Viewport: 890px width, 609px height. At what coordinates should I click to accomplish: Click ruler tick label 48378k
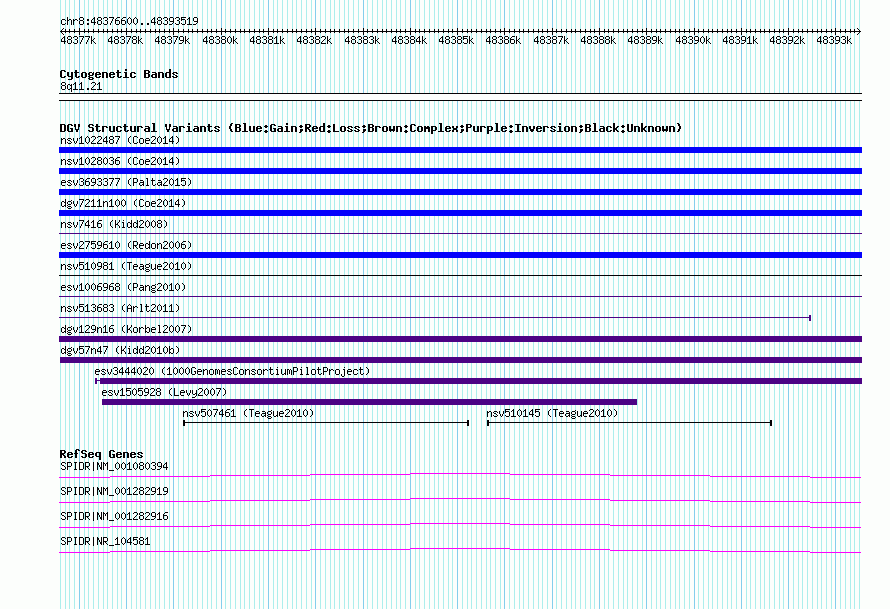pos(125,40)
